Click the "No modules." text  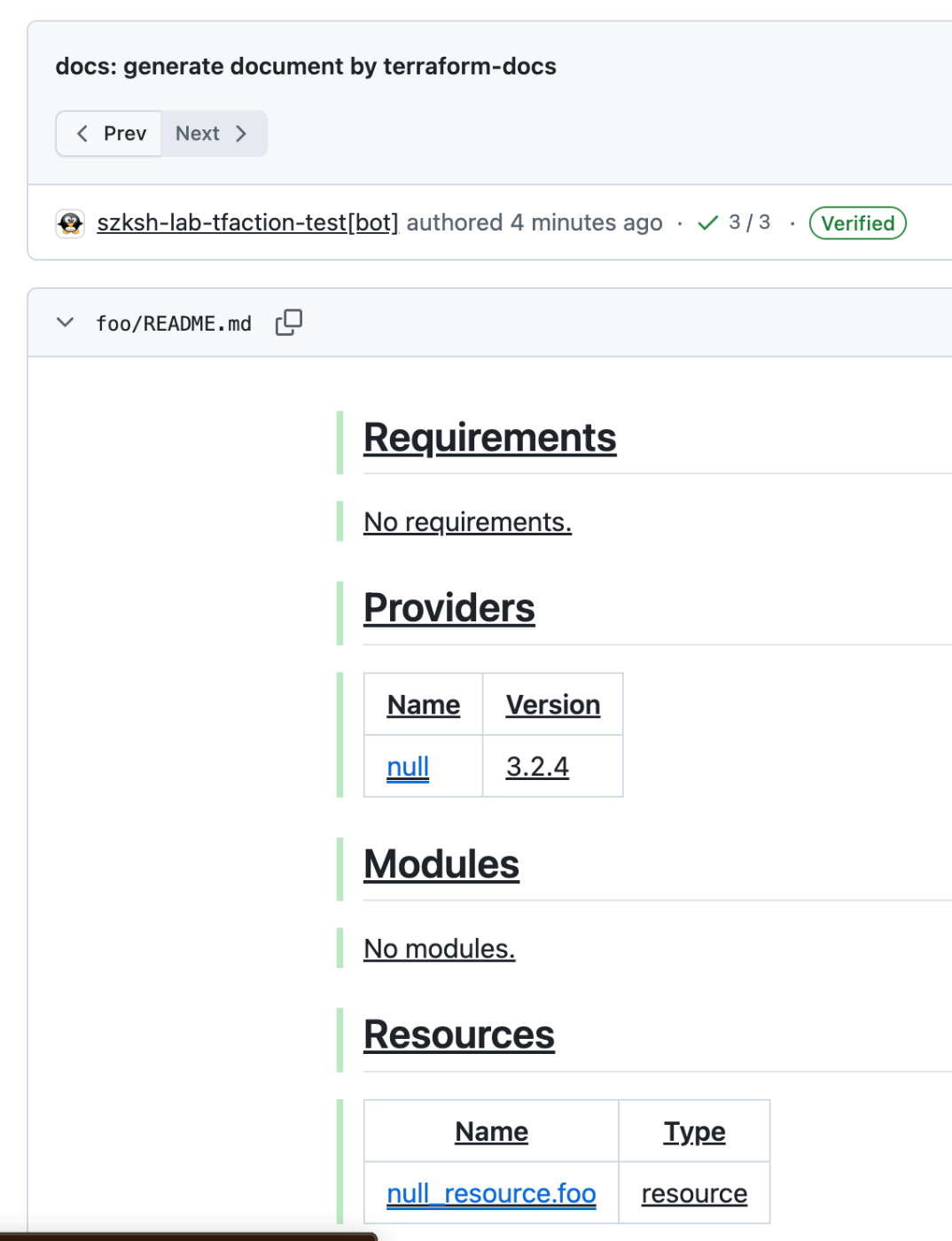point(439,948)
